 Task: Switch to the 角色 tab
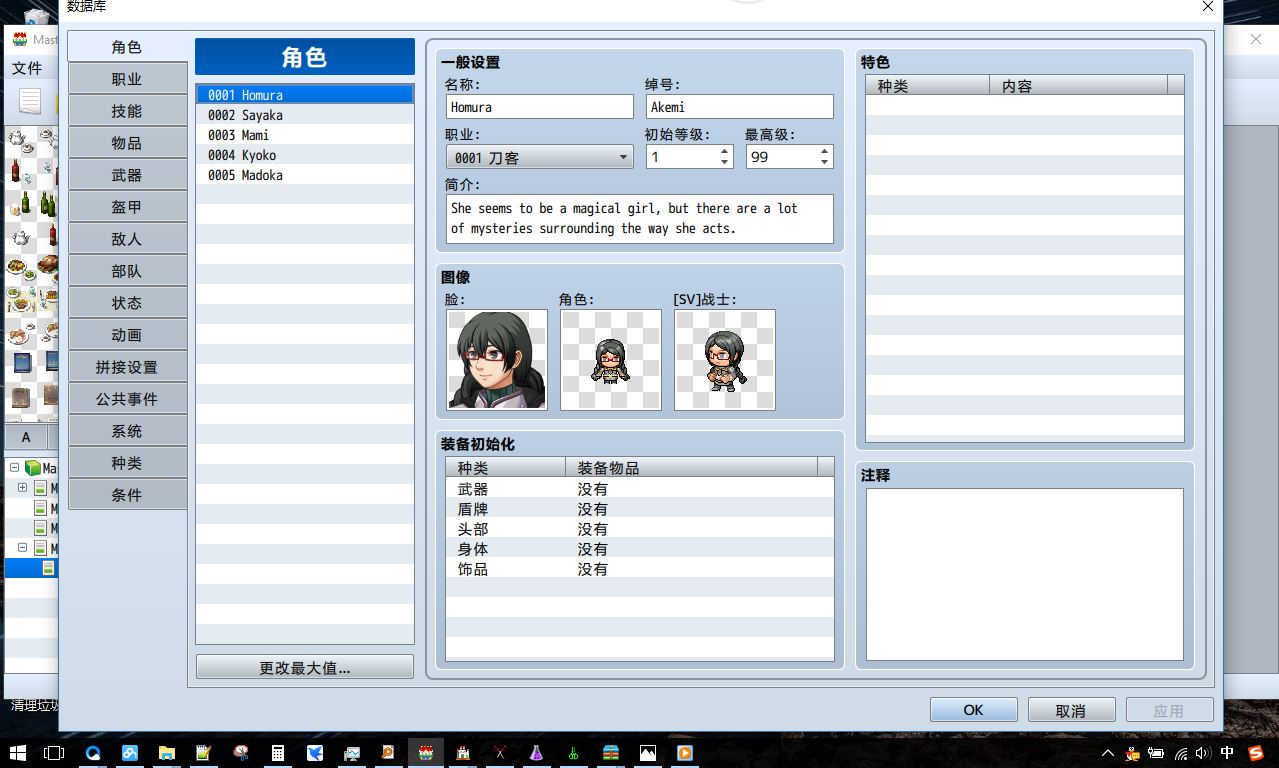pyautogui.click(x=127, y=47)
